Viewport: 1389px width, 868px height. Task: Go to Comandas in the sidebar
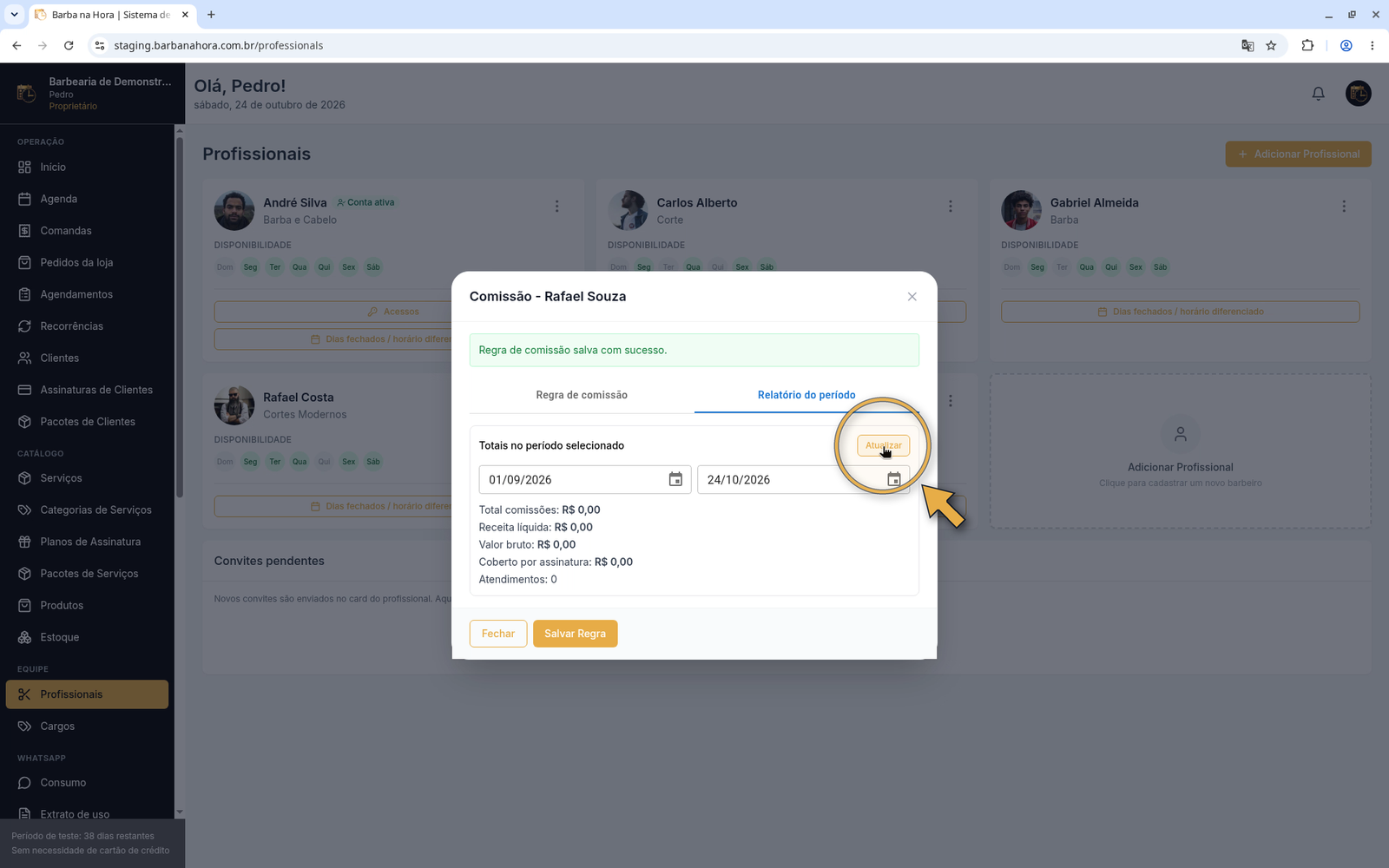[x=87, y=231]
